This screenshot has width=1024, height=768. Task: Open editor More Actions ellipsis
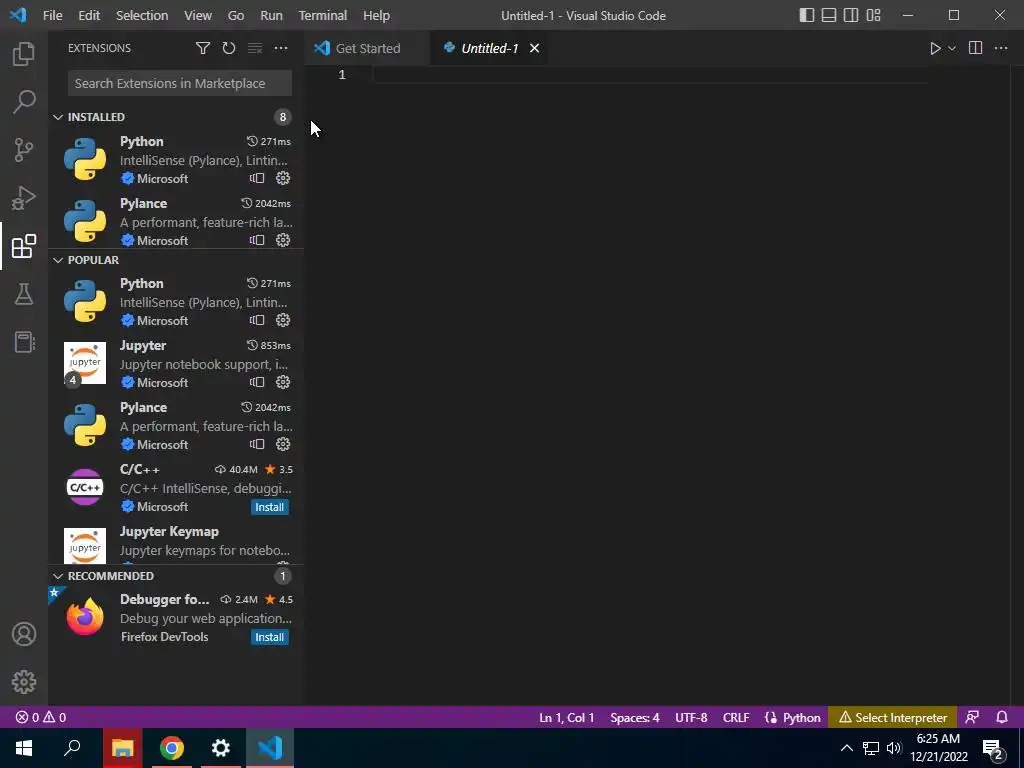[1001, 48]
